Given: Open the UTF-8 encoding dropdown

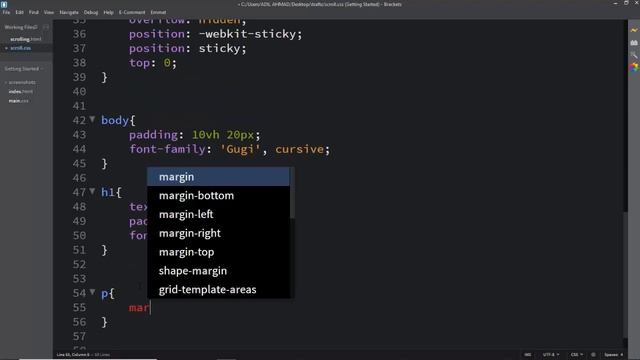Looking at the screenshot, I should pos(550,355).
